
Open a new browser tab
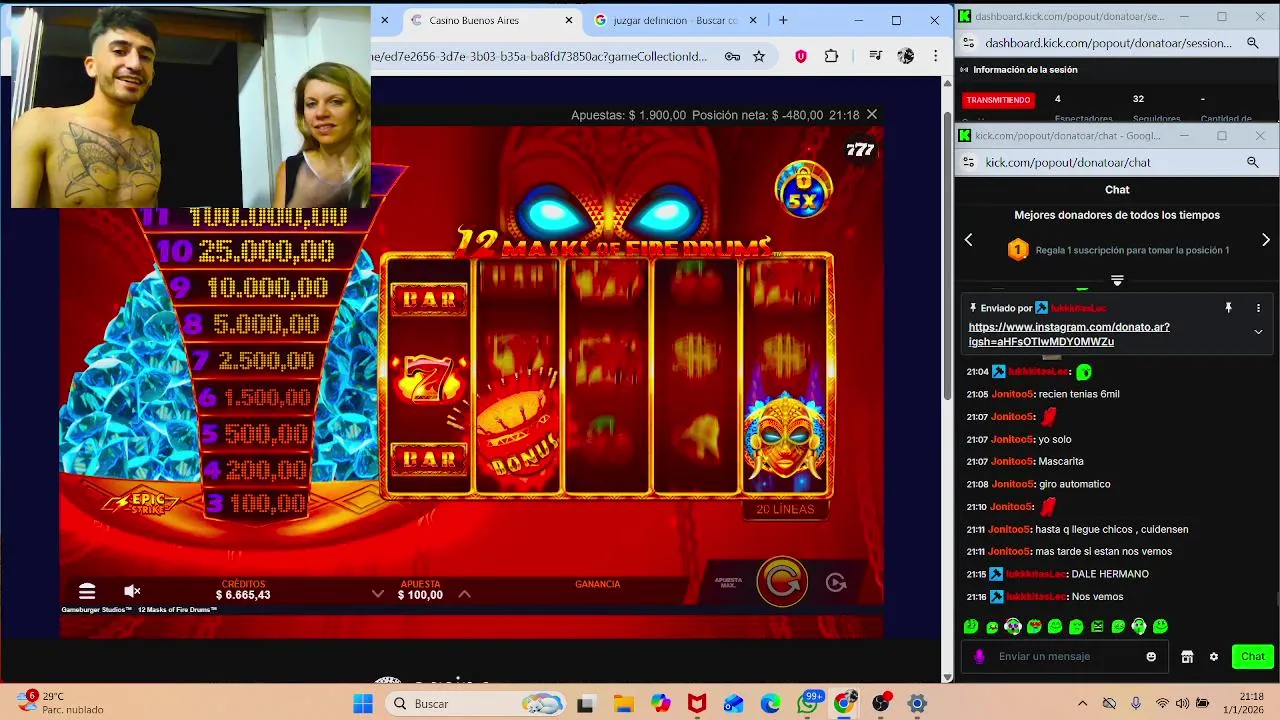[x=783, y=20]
